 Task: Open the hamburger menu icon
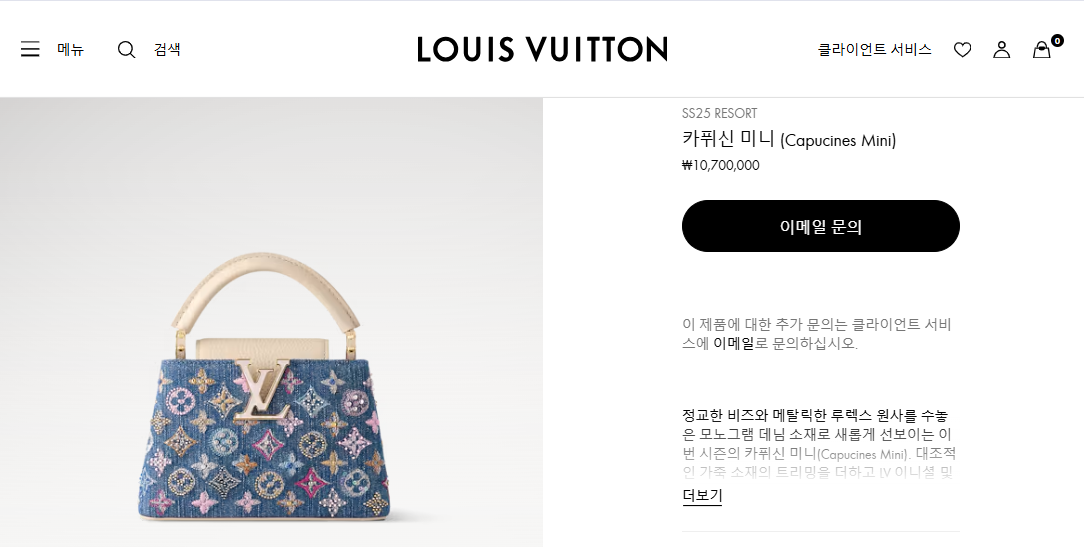click(x=30, y=49)
